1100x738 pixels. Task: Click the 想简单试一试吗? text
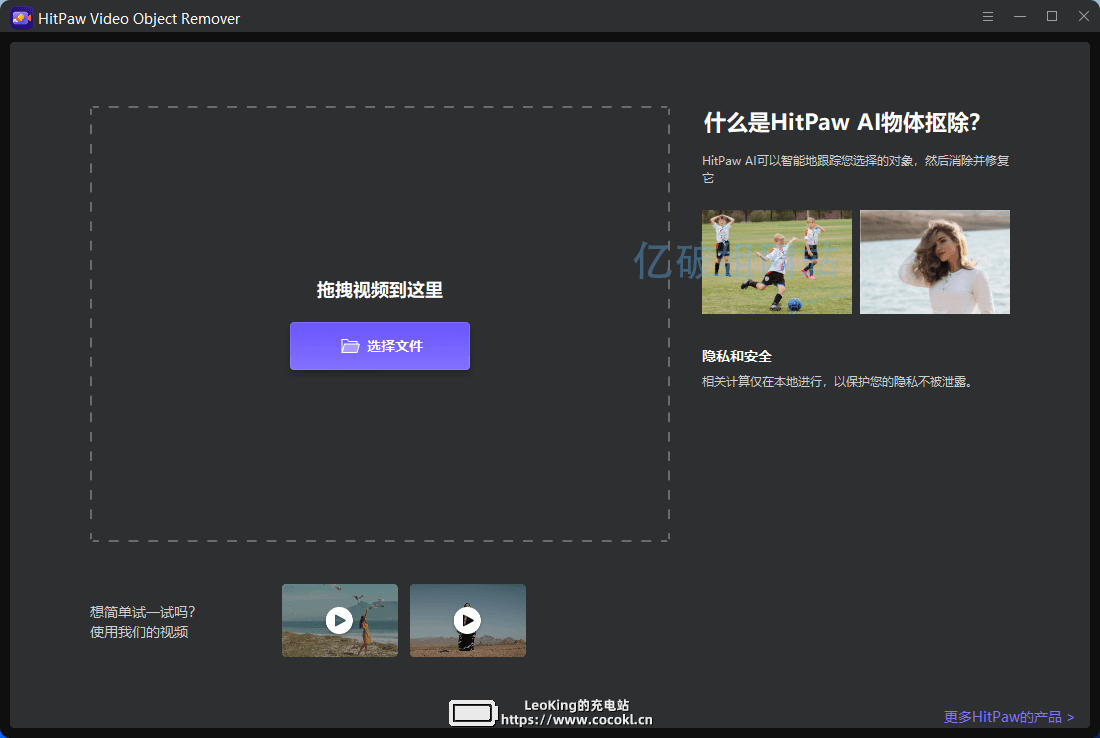[142, 612]
